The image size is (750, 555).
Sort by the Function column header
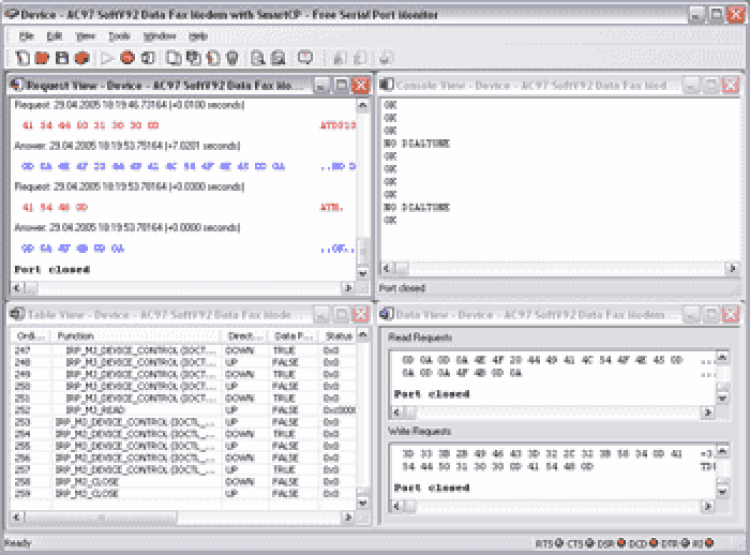coord(136,336)
